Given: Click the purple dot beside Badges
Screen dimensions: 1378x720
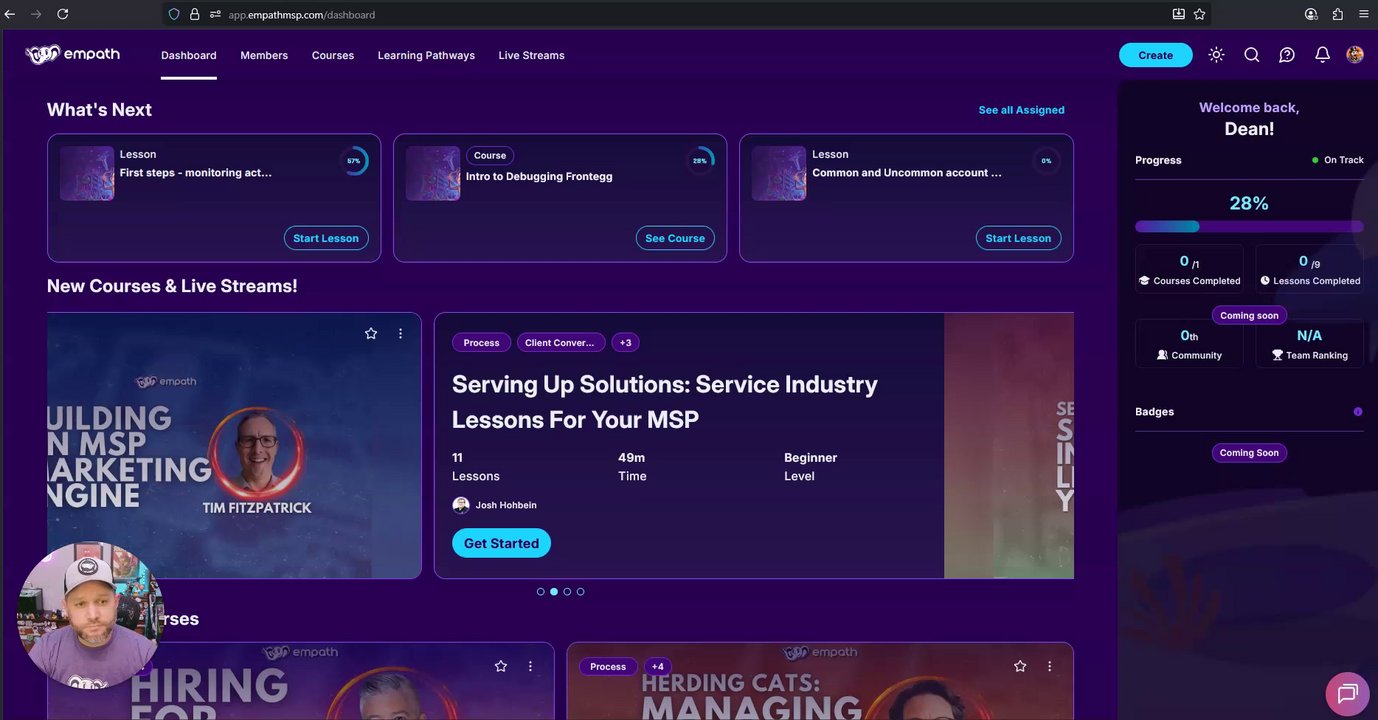Looking at the screenshot, I should 1358,412.
